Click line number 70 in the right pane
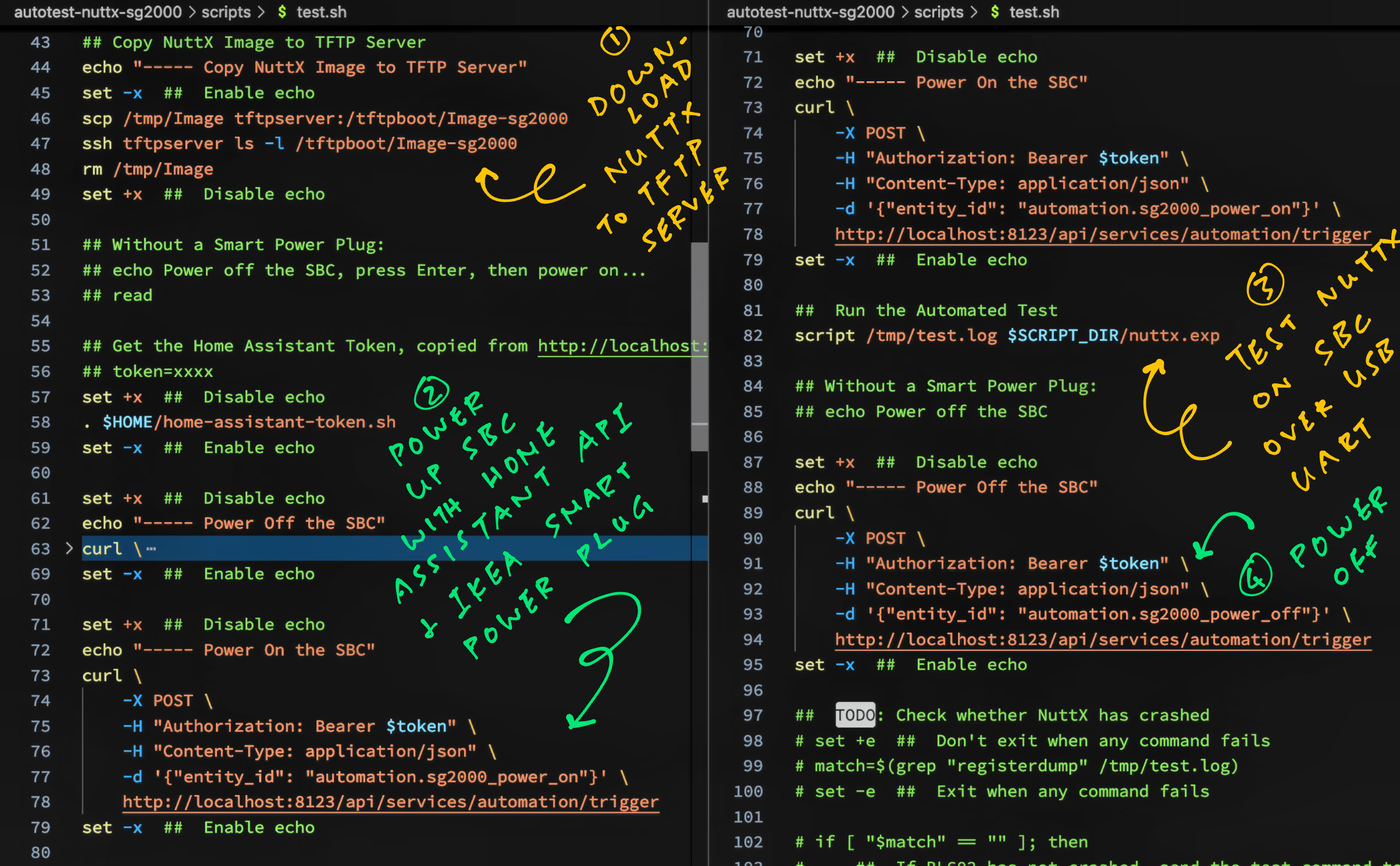The width and height of the screenshot is (1400, 866). [752, 32]
